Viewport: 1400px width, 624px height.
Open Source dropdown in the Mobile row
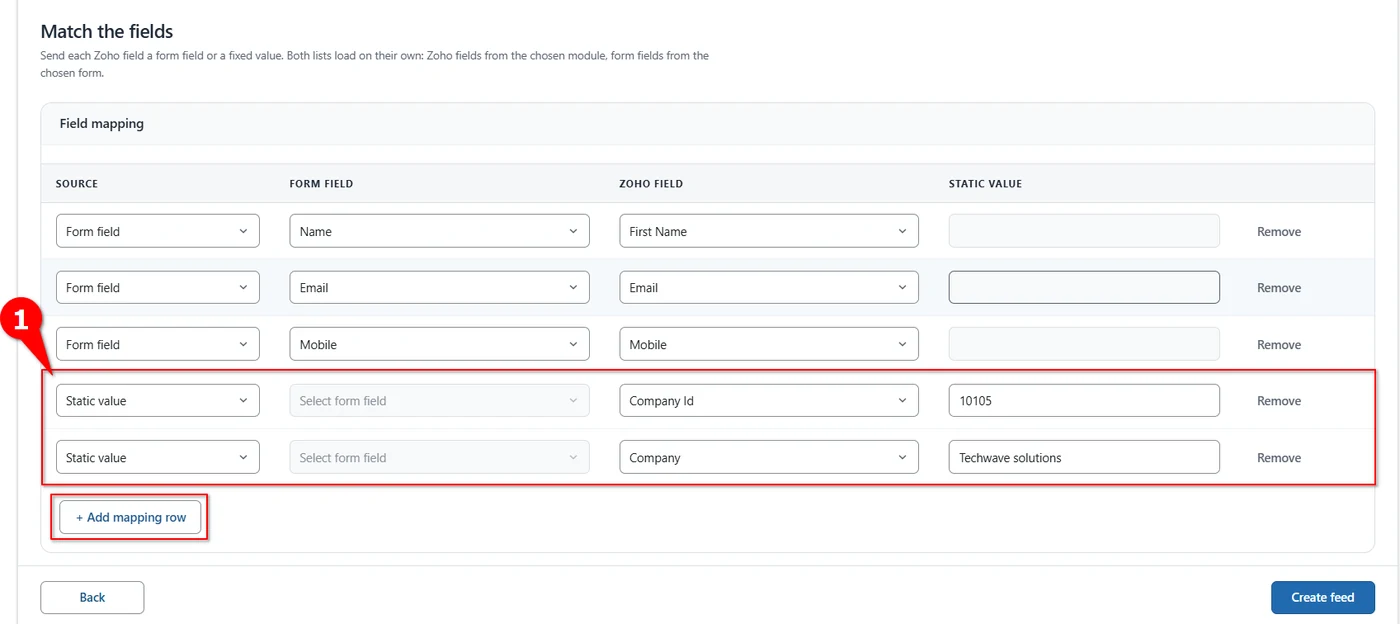pyautogui.click(x=158, y=344)
